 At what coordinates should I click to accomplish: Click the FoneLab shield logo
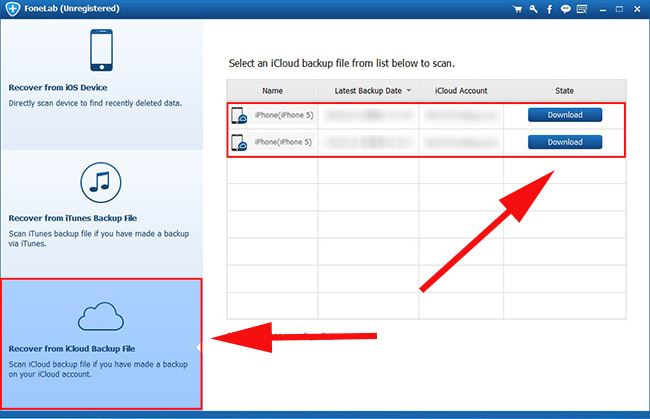click(13, 9)
